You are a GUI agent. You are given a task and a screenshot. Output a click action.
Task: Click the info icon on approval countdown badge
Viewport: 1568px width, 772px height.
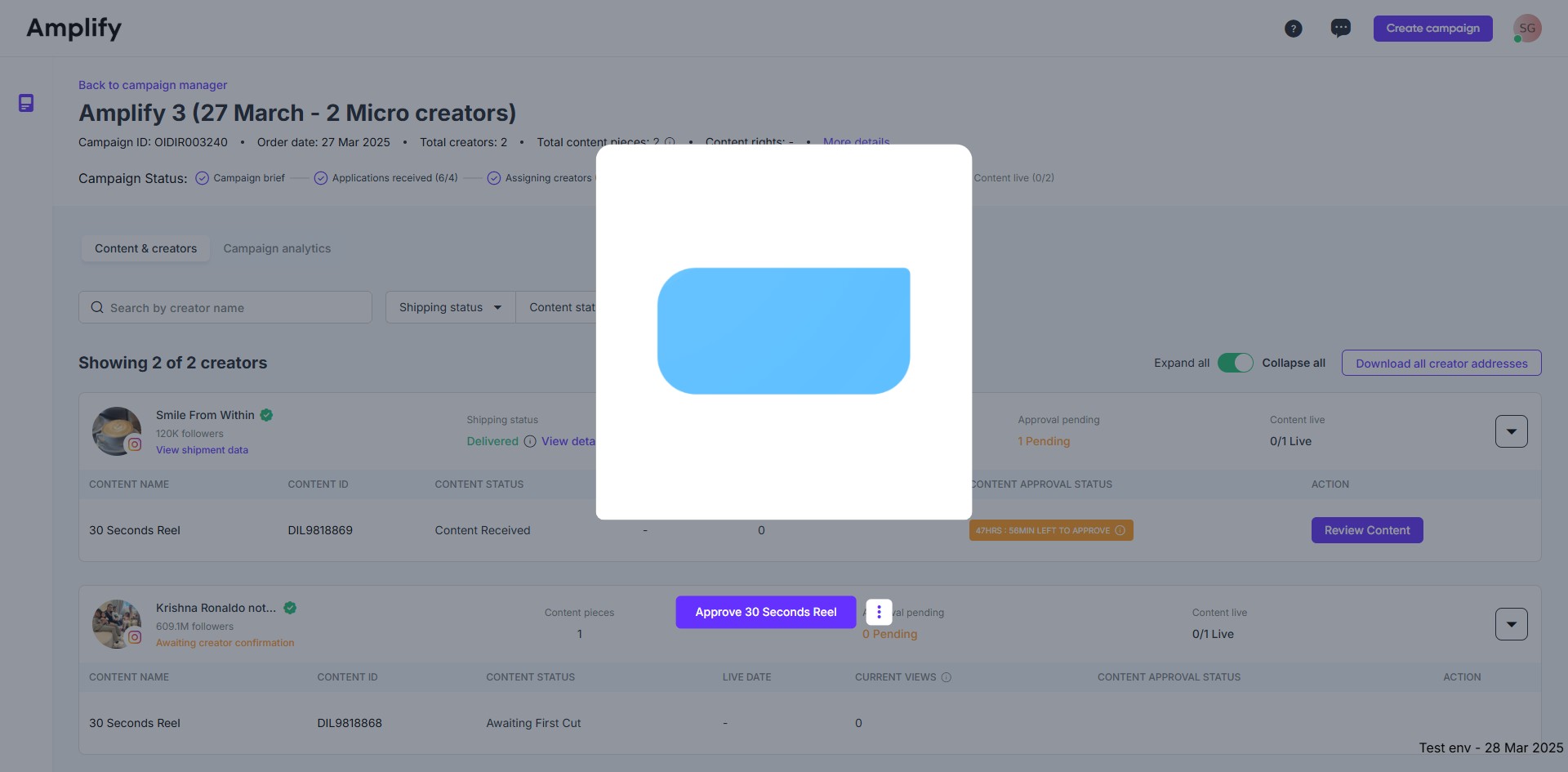pyautogui.click(x=1120, y=530)
